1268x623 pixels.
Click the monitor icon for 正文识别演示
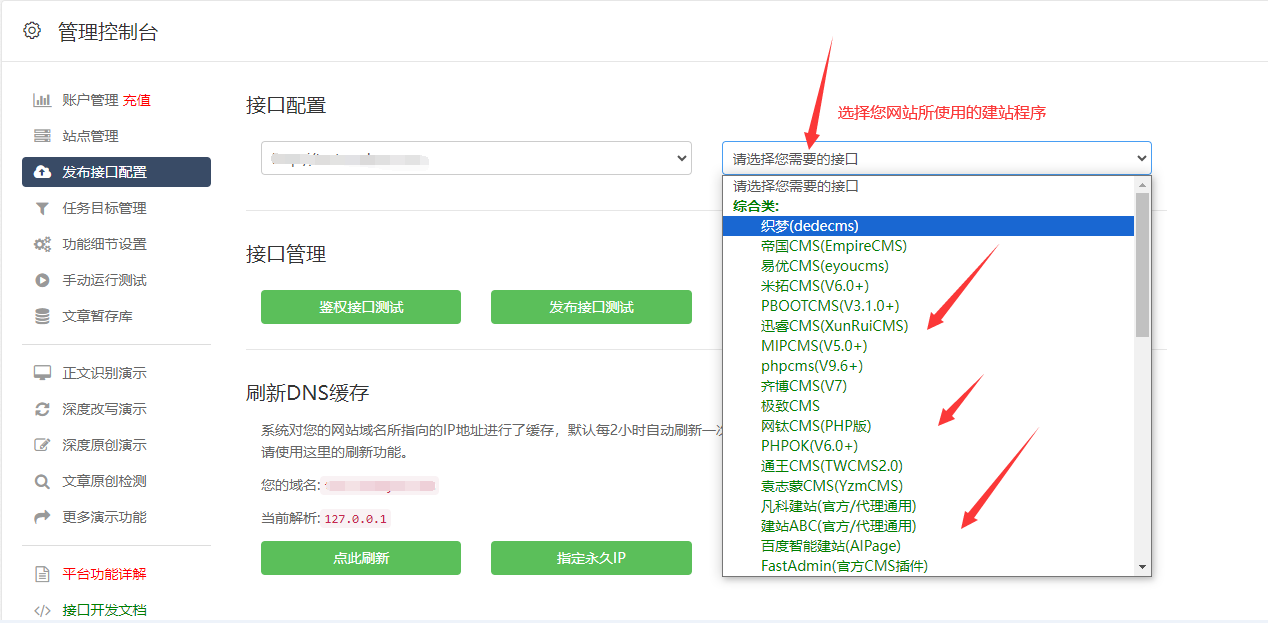pyautogui.click(x=42, y=373)
